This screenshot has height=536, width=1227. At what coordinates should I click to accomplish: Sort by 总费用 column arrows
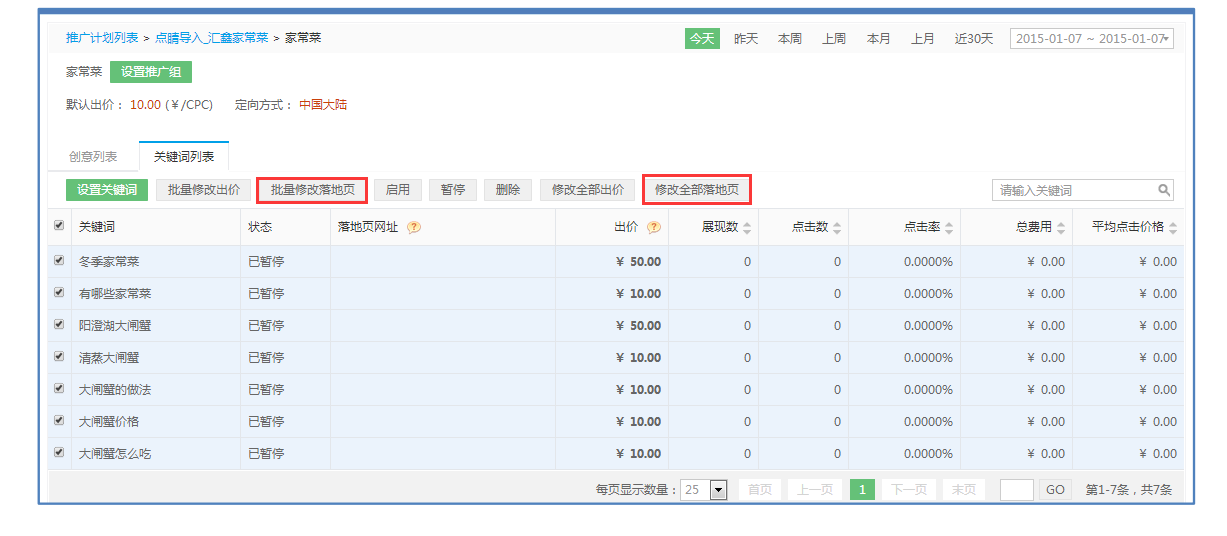click(x=1061, y=228)
